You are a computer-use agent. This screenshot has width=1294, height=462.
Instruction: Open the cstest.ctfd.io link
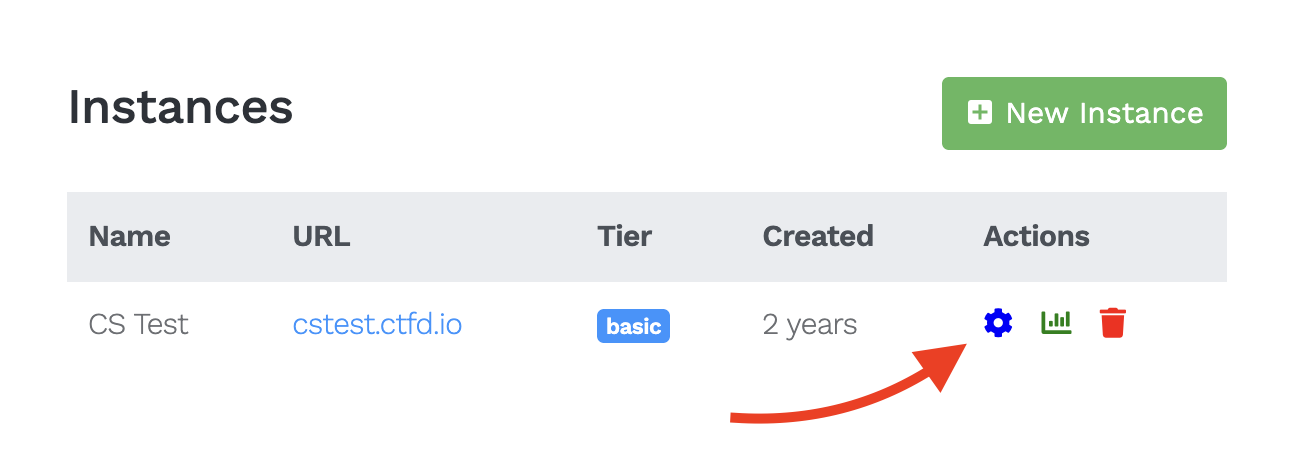pos(377,324)
